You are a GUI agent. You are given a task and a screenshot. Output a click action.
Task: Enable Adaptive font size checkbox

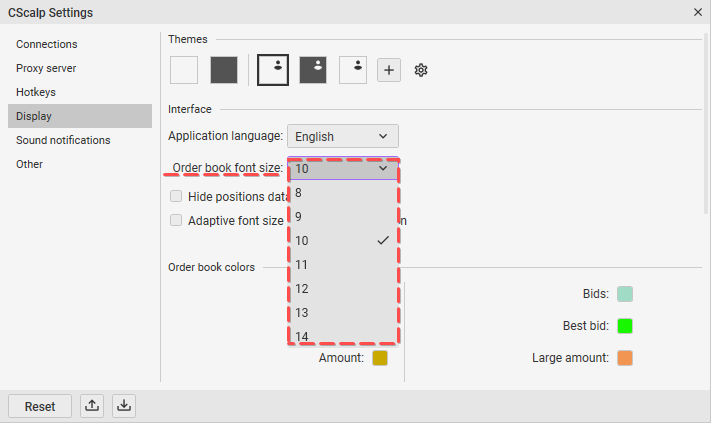click(x=176, y=220)
